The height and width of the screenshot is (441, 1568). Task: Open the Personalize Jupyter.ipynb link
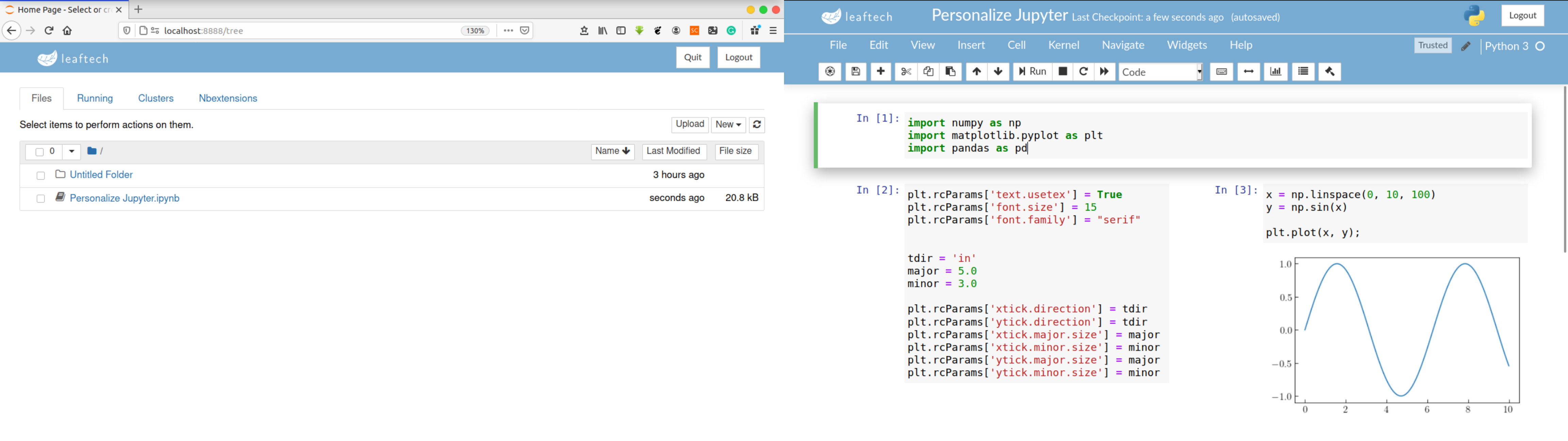125,199
